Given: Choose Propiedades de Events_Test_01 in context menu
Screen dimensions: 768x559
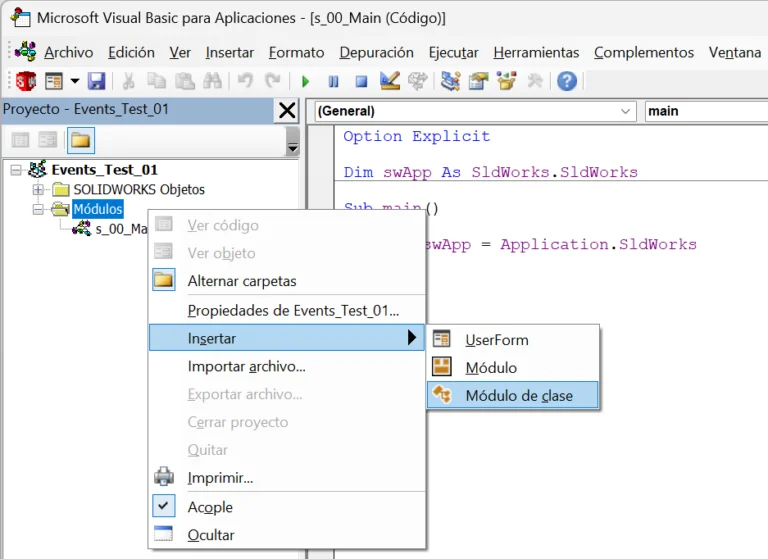Looking at the screenshot, I should (287, 311).
